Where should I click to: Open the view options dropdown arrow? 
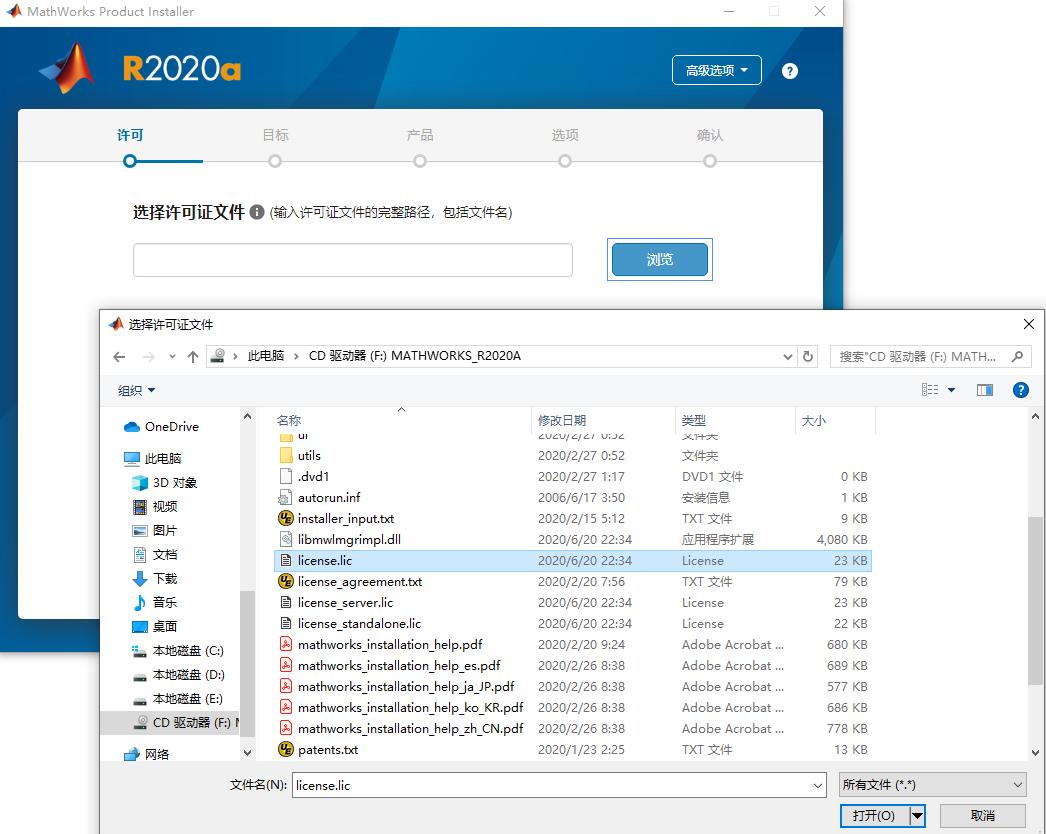(x=951, y=390)
